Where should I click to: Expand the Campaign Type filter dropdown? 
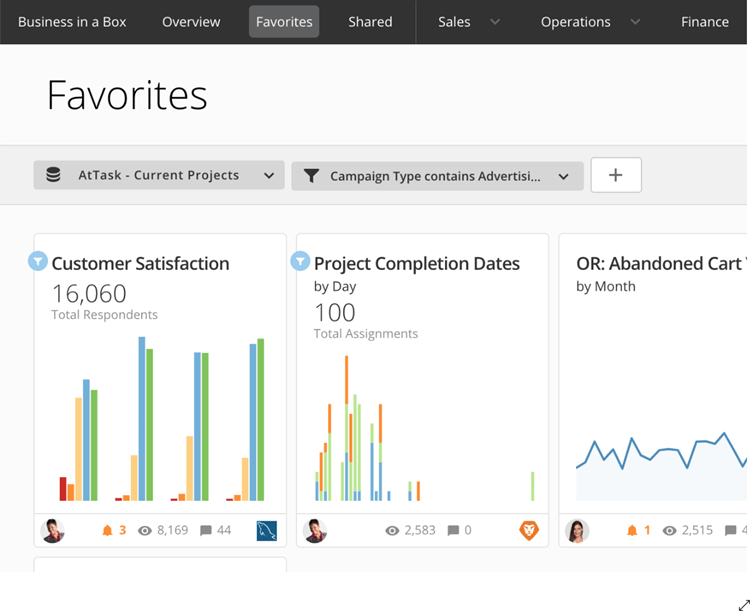tap(437, 176)
